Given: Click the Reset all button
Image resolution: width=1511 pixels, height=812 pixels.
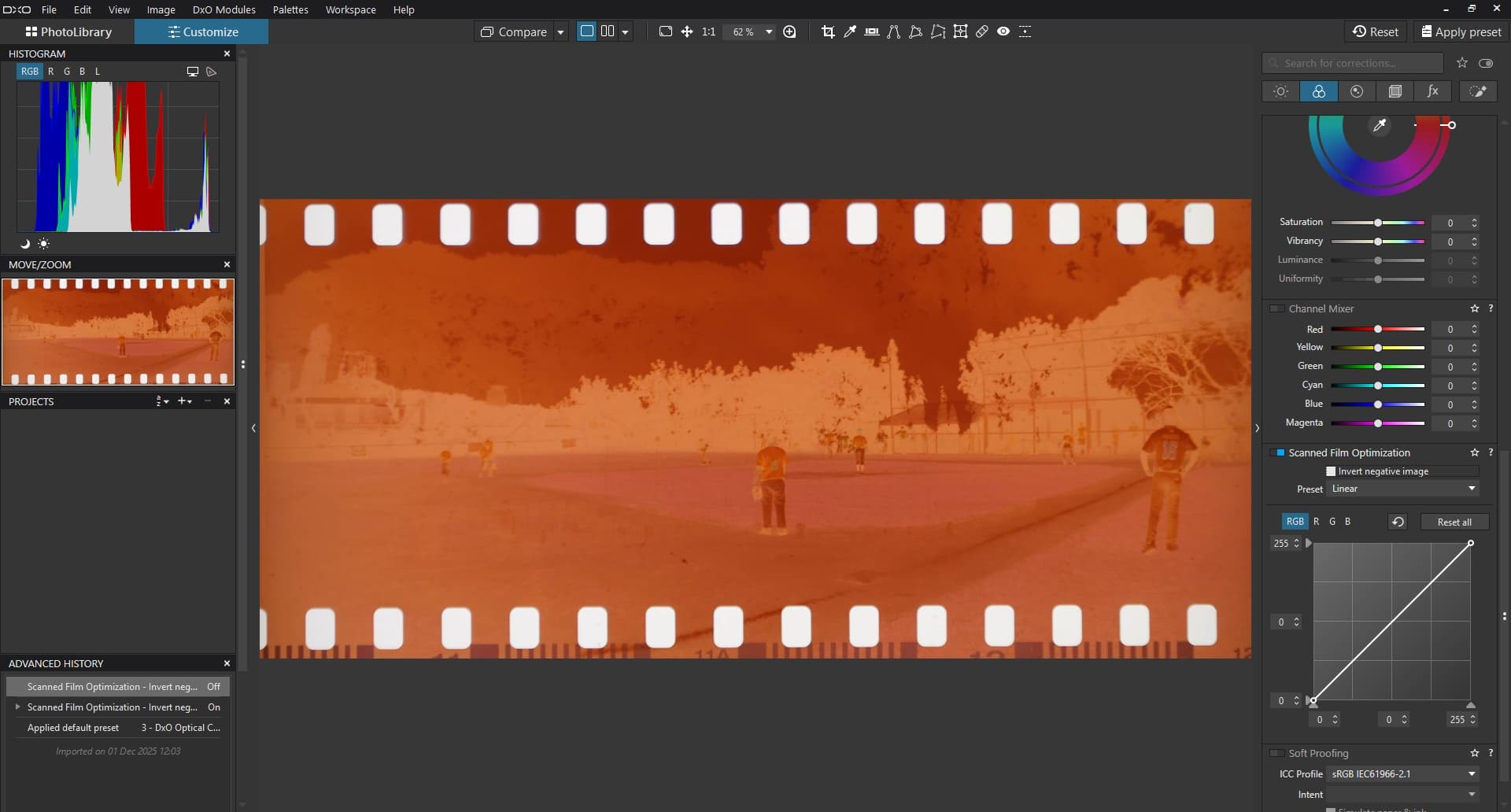Looking at the screenshot, I should click(x=1454, y=522).
